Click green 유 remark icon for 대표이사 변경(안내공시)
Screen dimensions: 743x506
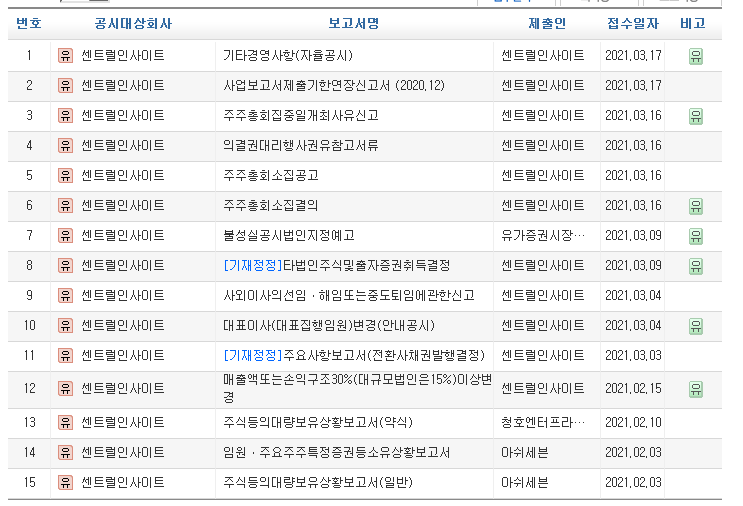696,326
